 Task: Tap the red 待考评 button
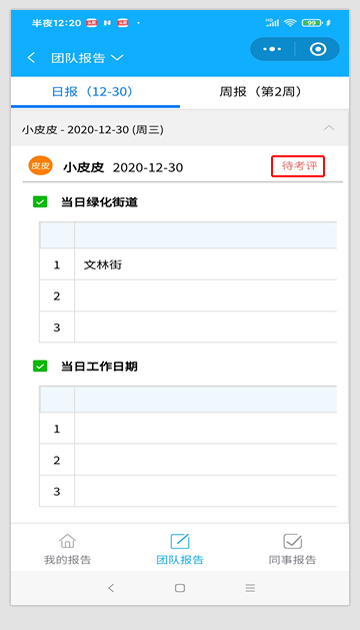(x=298, y=166)
